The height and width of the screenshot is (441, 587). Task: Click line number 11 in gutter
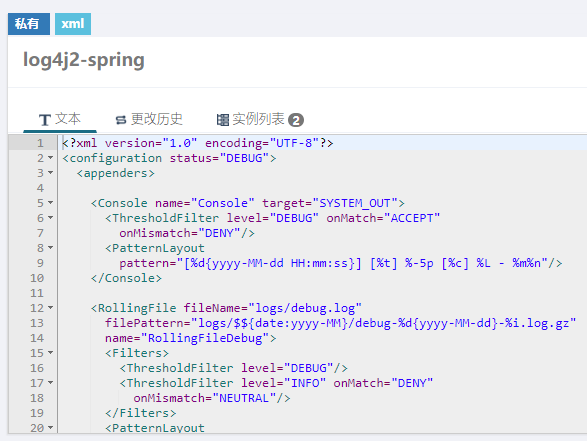(x=37, y=293)
